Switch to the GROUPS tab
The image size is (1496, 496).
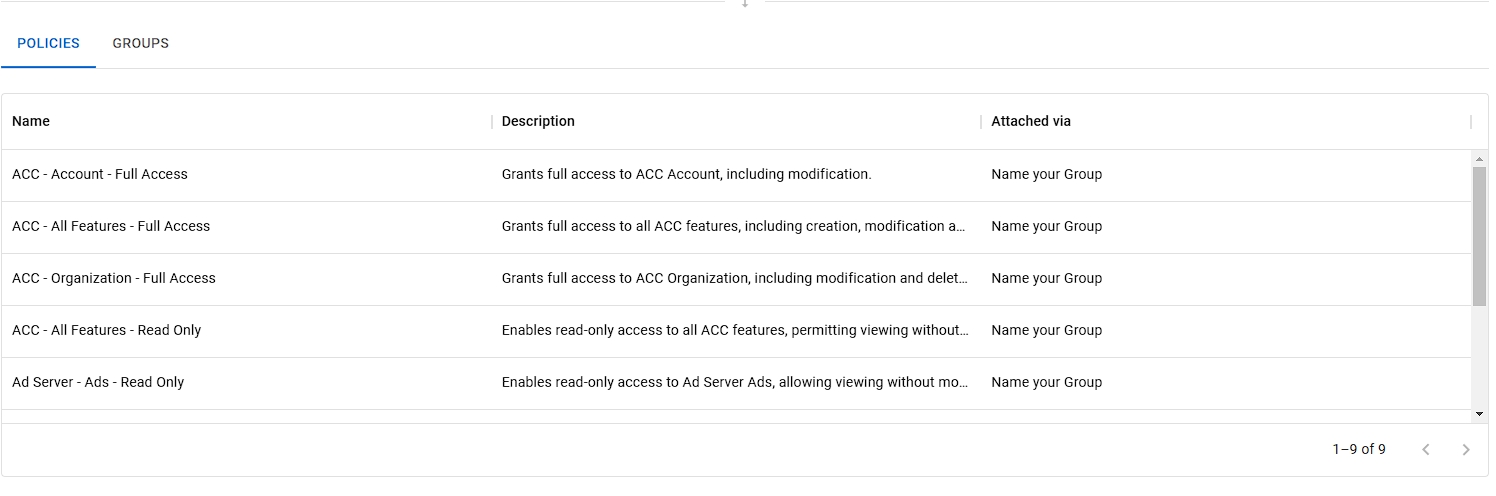(x=140, y=44)
